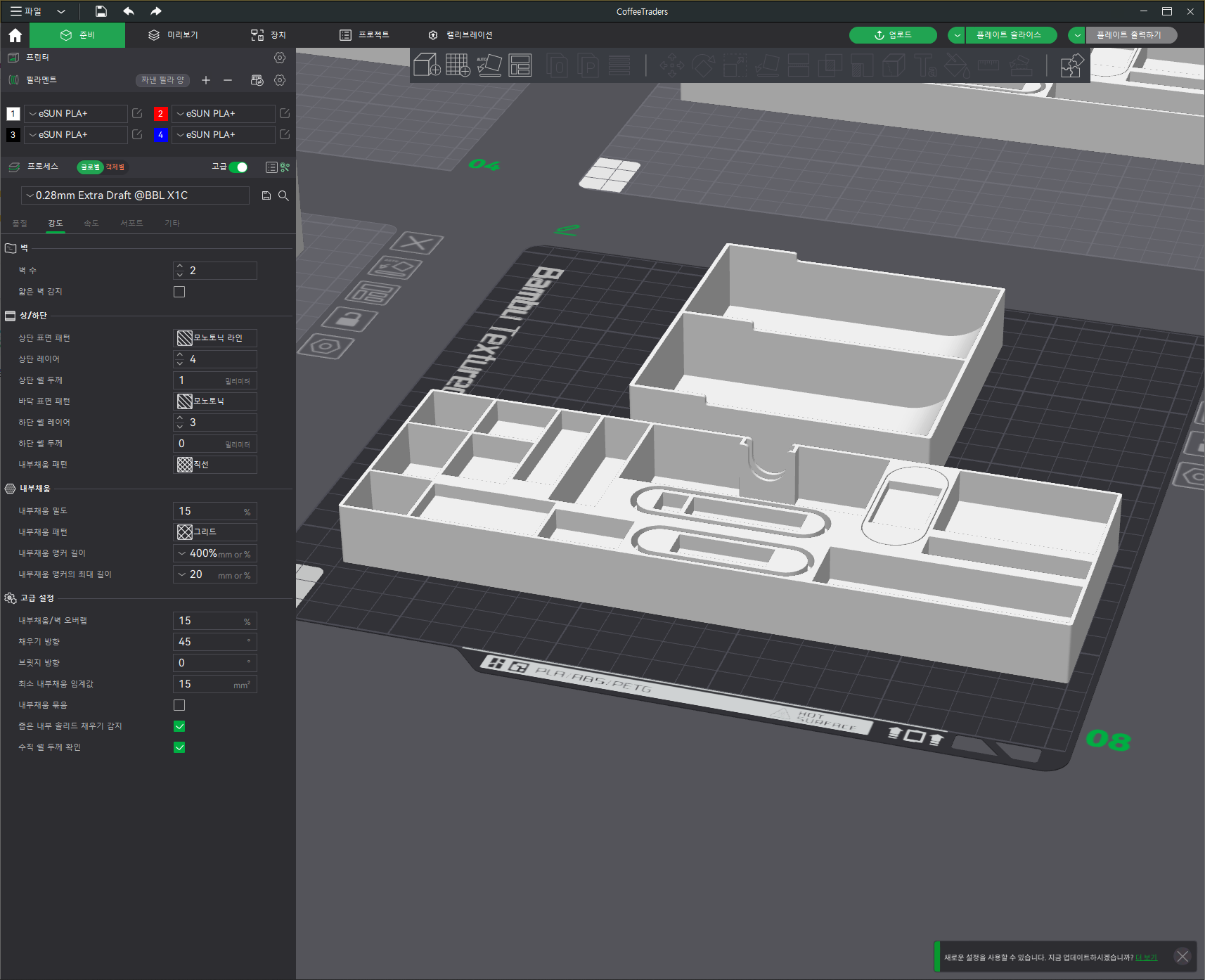Open the 상단 표면 패턴 dropdown

click(215, 338)
